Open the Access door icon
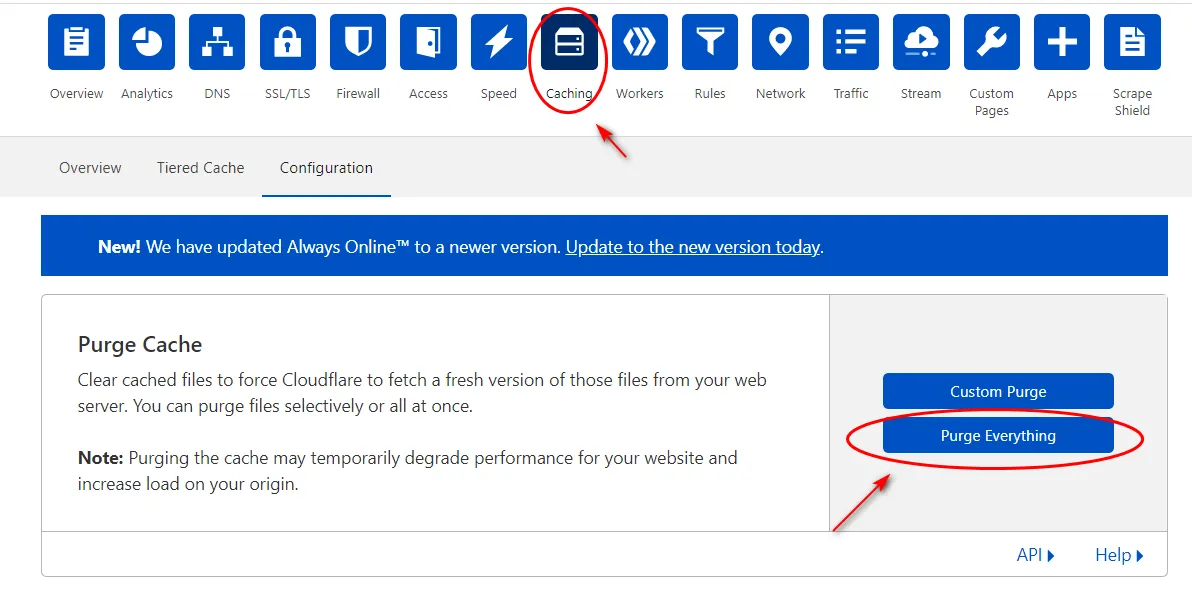1192x592 pixels. pos(428,42)
